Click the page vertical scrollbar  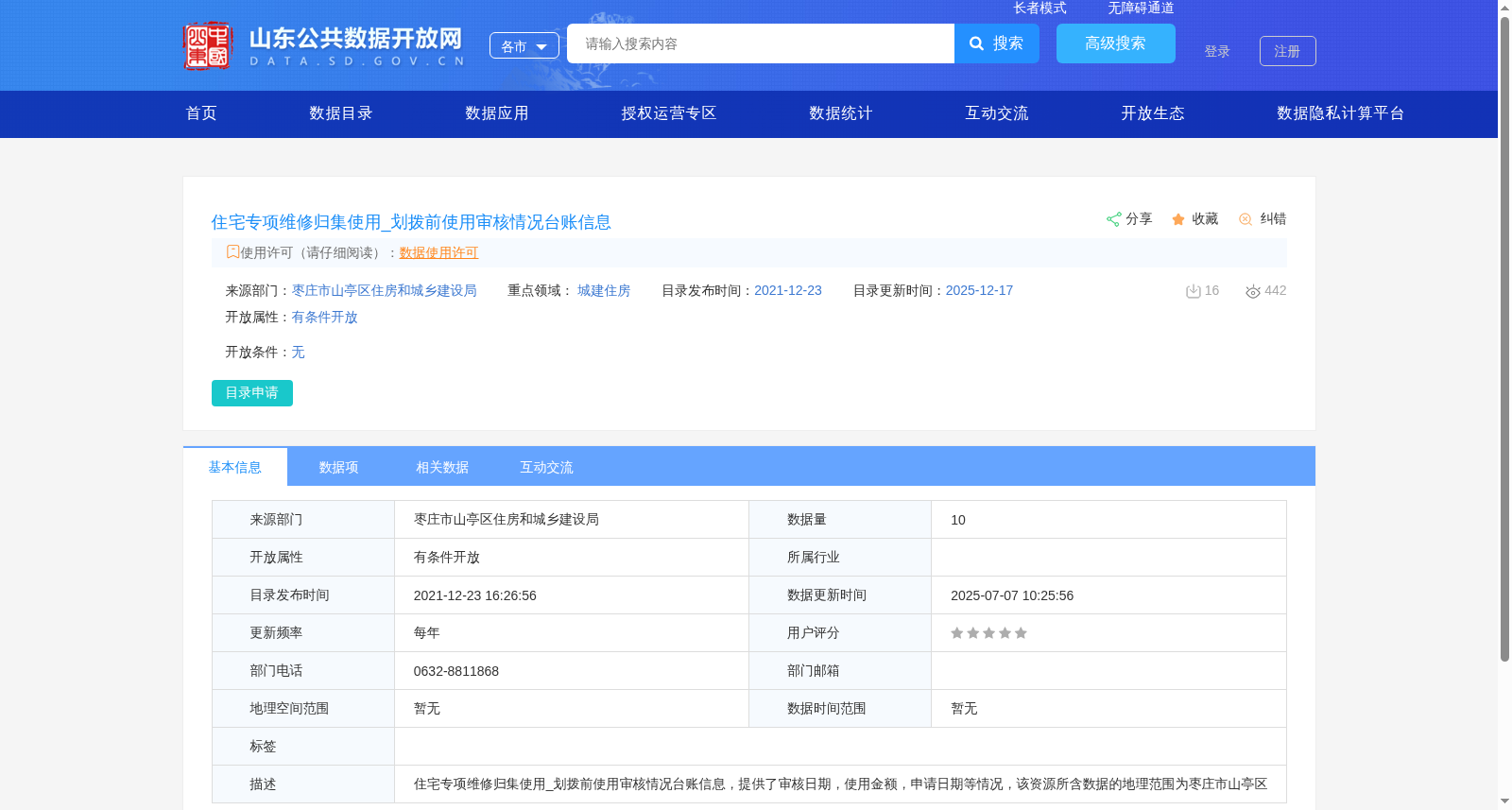click(x=1504, y=339)
